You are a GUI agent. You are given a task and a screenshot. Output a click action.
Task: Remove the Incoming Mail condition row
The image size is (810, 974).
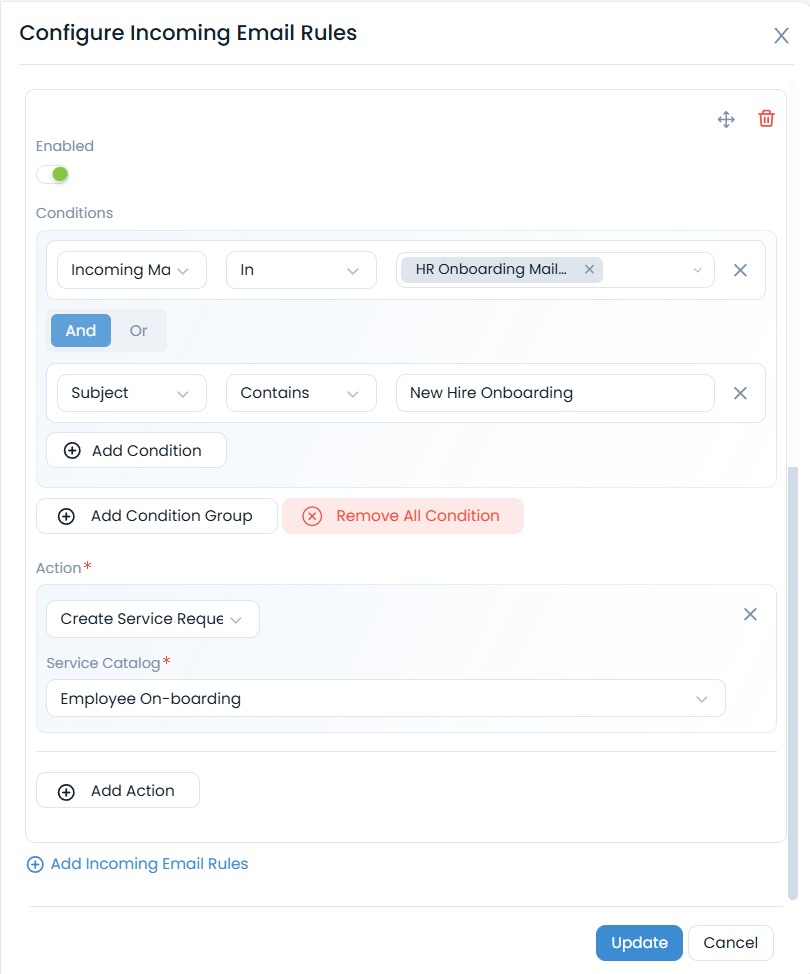point(740,270)
